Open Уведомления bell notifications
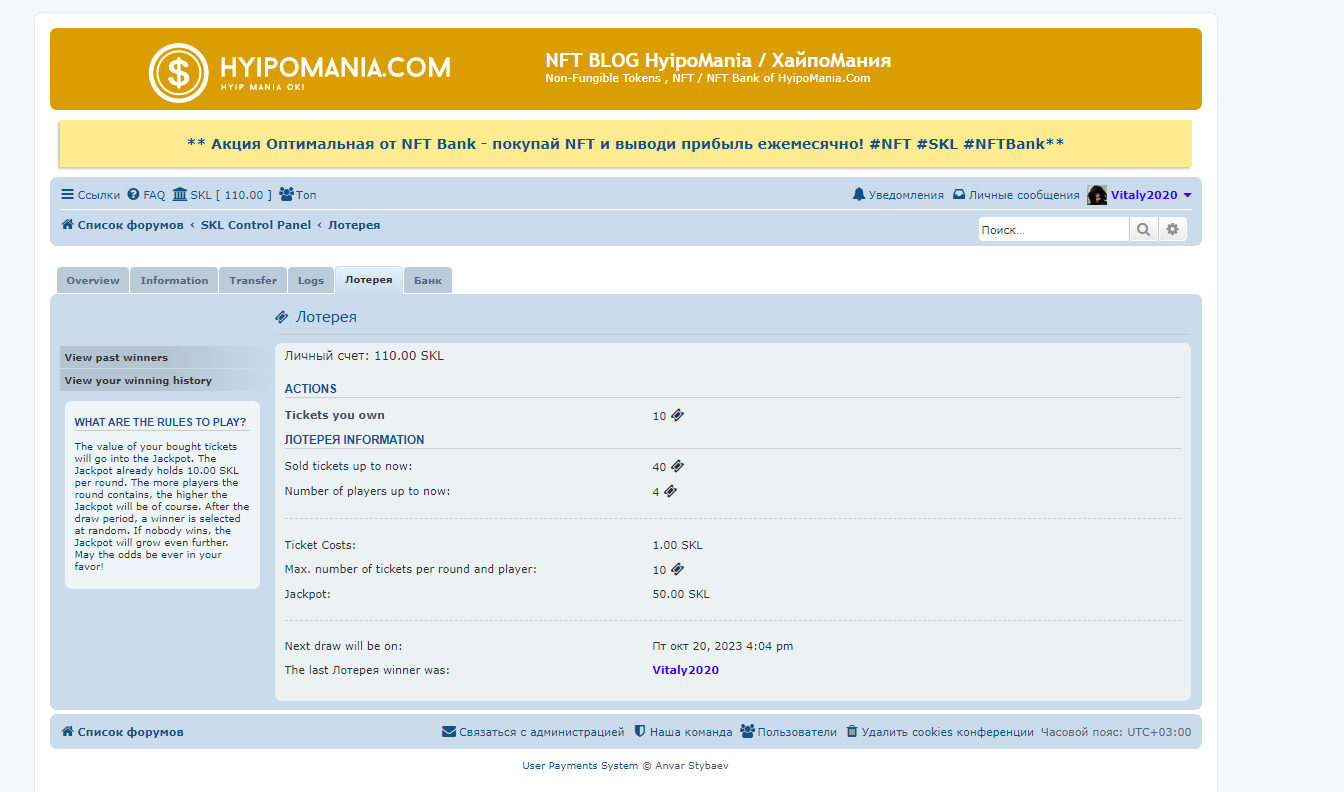The height and width of the screenshot is (792, 1344). point(898,195)
